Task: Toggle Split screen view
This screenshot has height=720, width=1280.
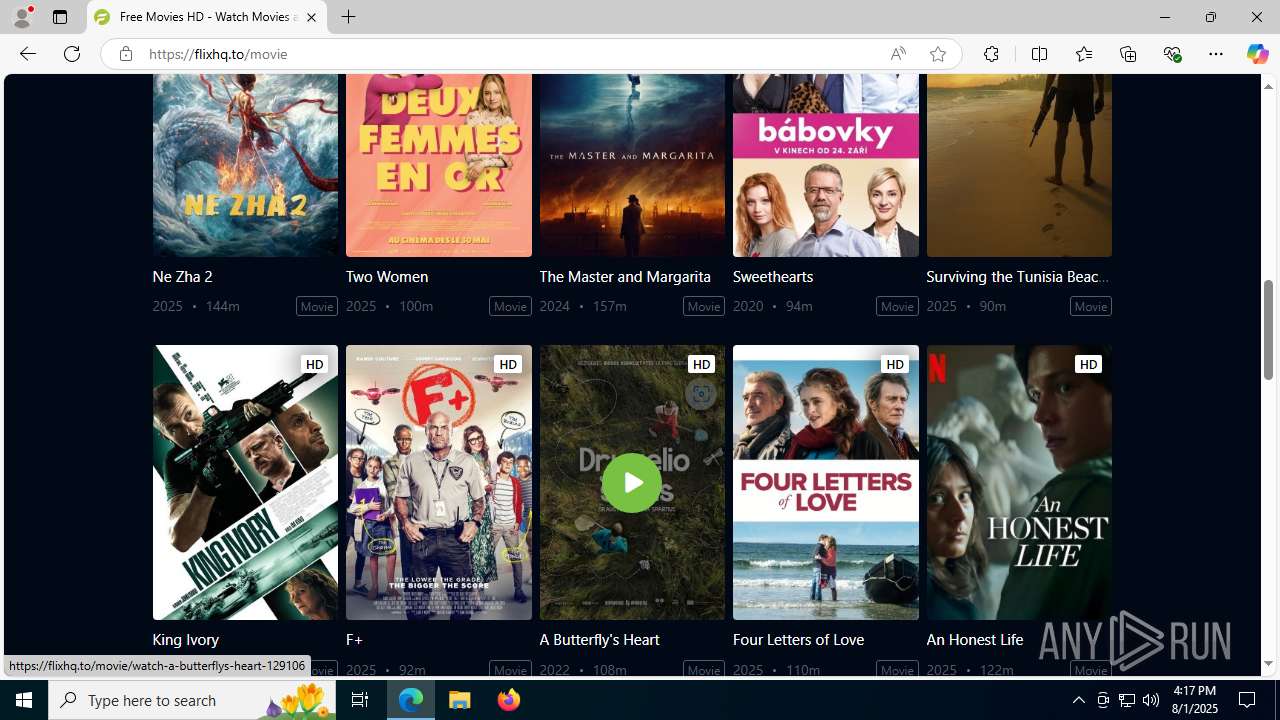Action: point(1039,54)
